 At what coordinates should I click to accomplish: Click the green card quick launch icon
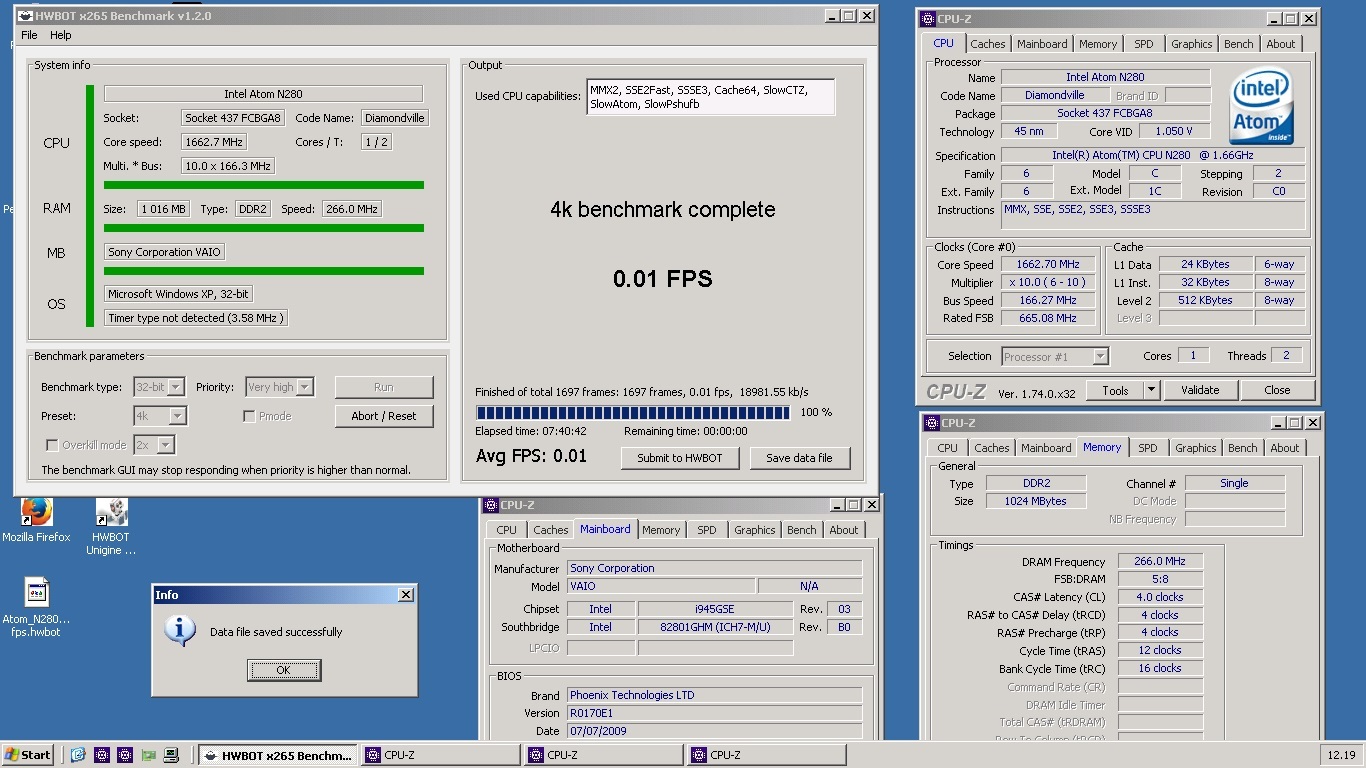[148, 755]
